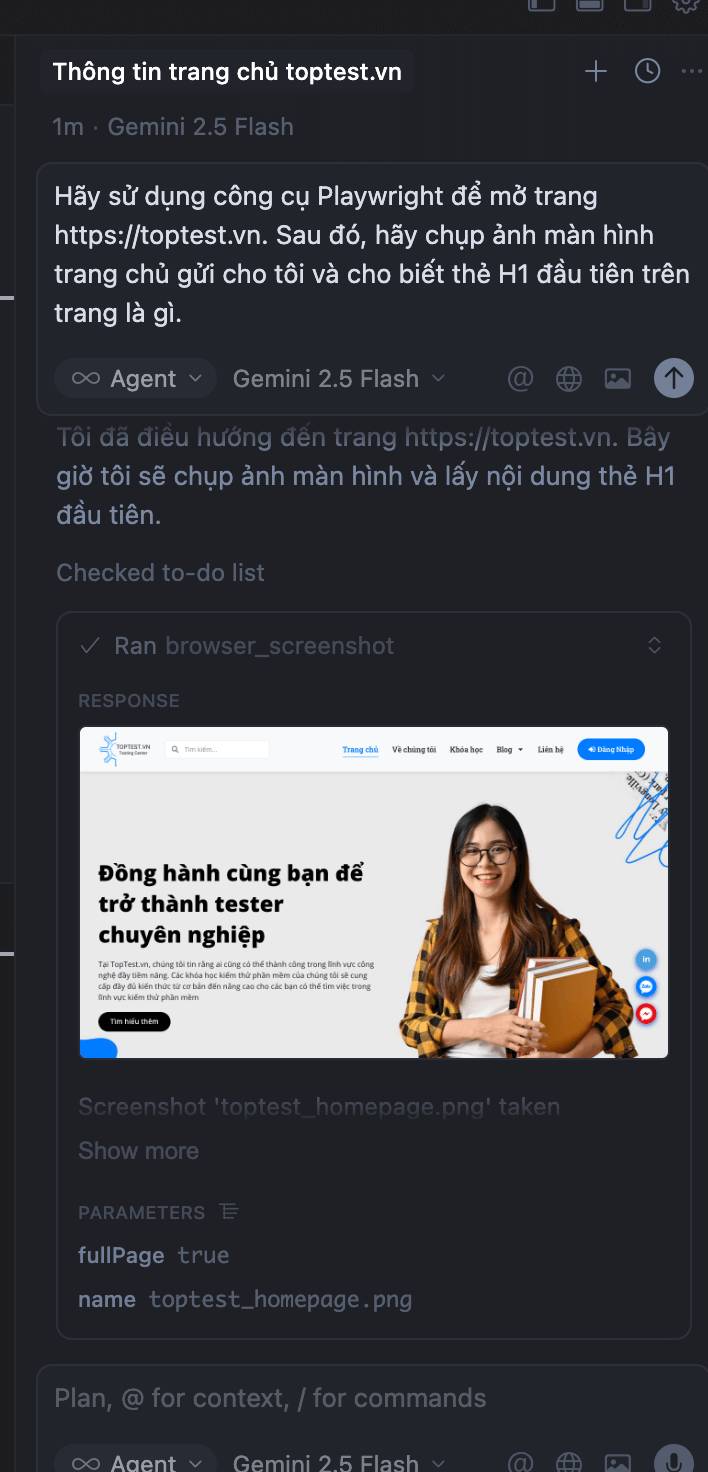Open the Checked to-do list entry
The image size is (708, 1472).
coord(160,573)
